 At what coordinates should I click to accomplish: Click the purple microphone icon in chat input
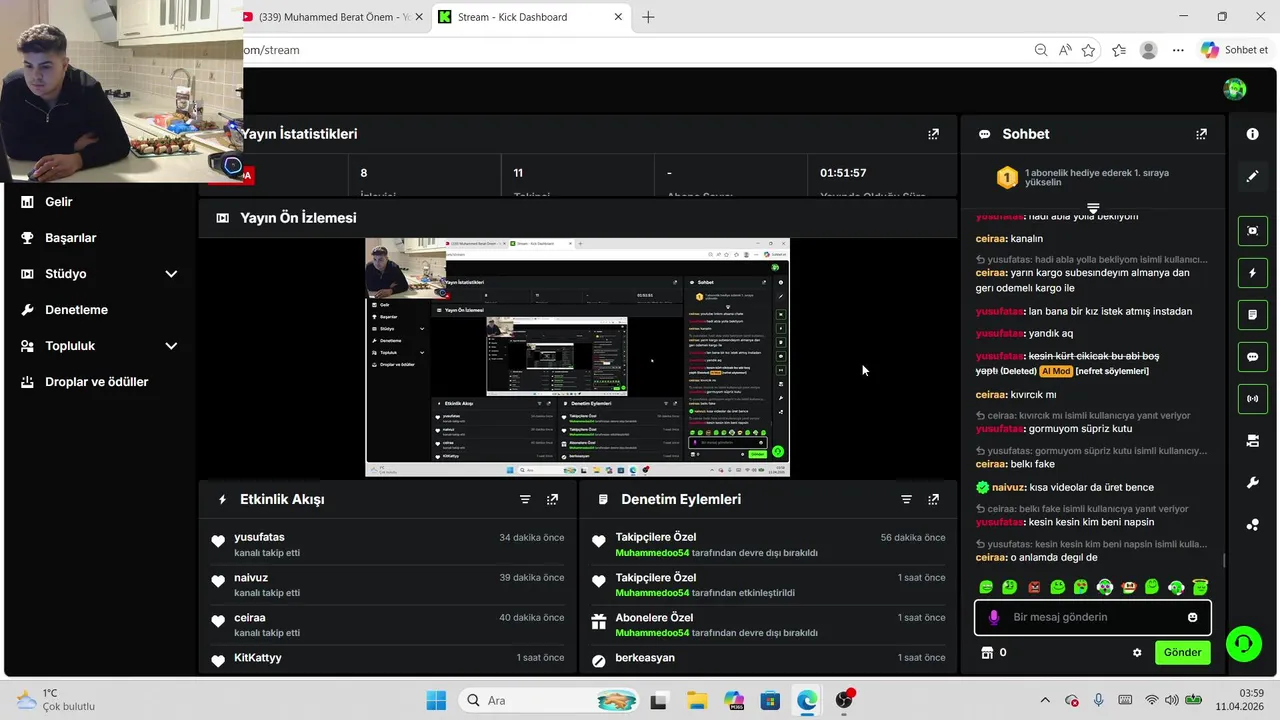993,617
